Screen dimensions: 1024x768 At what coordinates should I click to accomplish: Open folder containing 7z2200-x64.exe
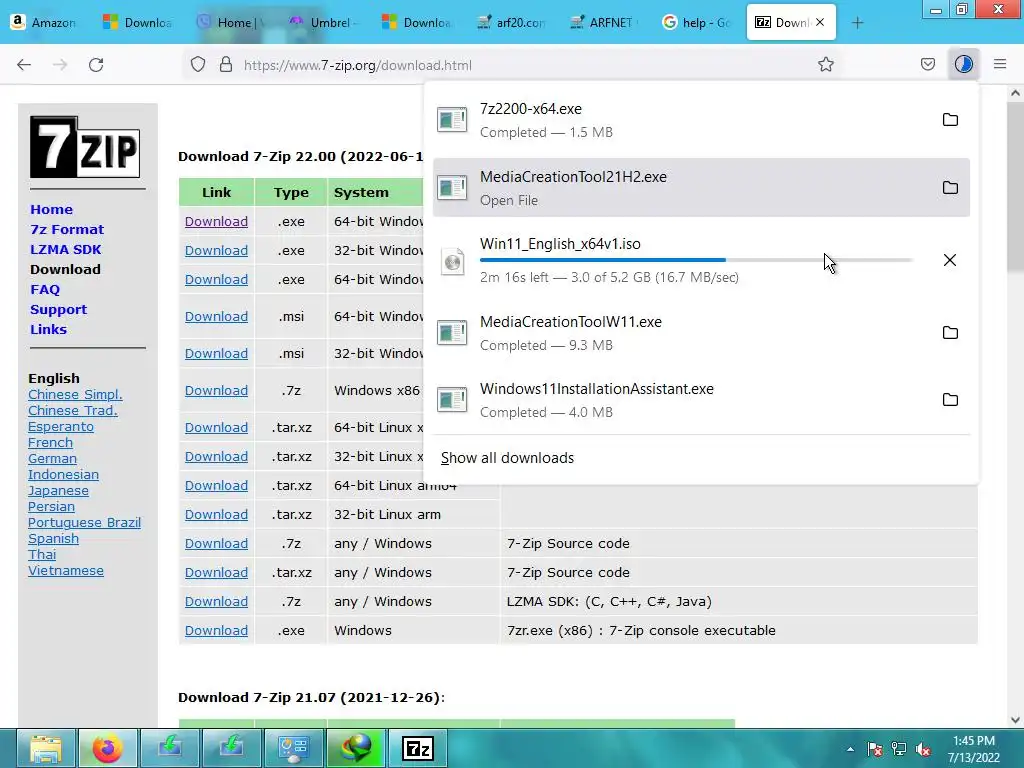(950, 120)
